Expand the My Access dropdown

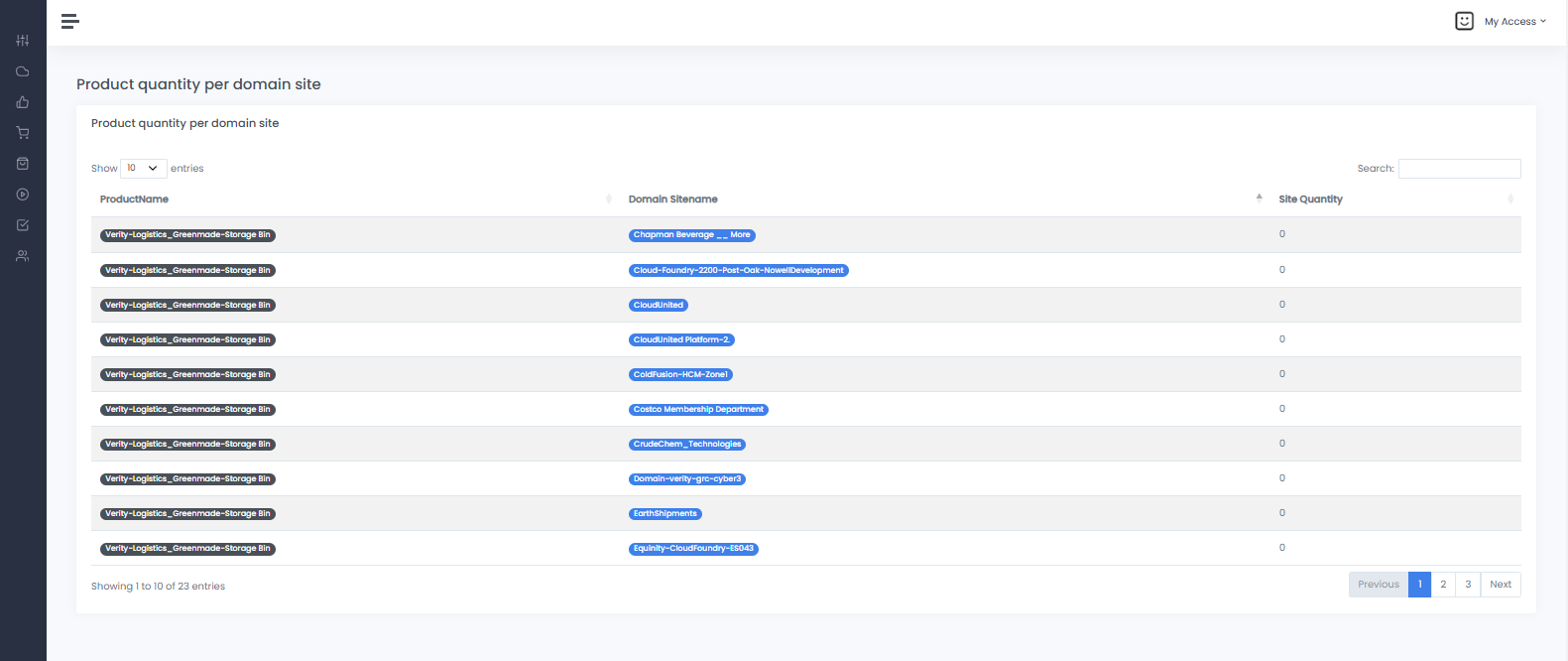click(x=1514, y=22)
